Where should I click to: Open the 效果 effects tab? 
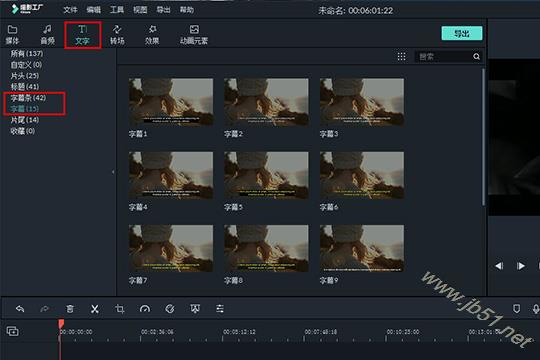click(152, 34)
